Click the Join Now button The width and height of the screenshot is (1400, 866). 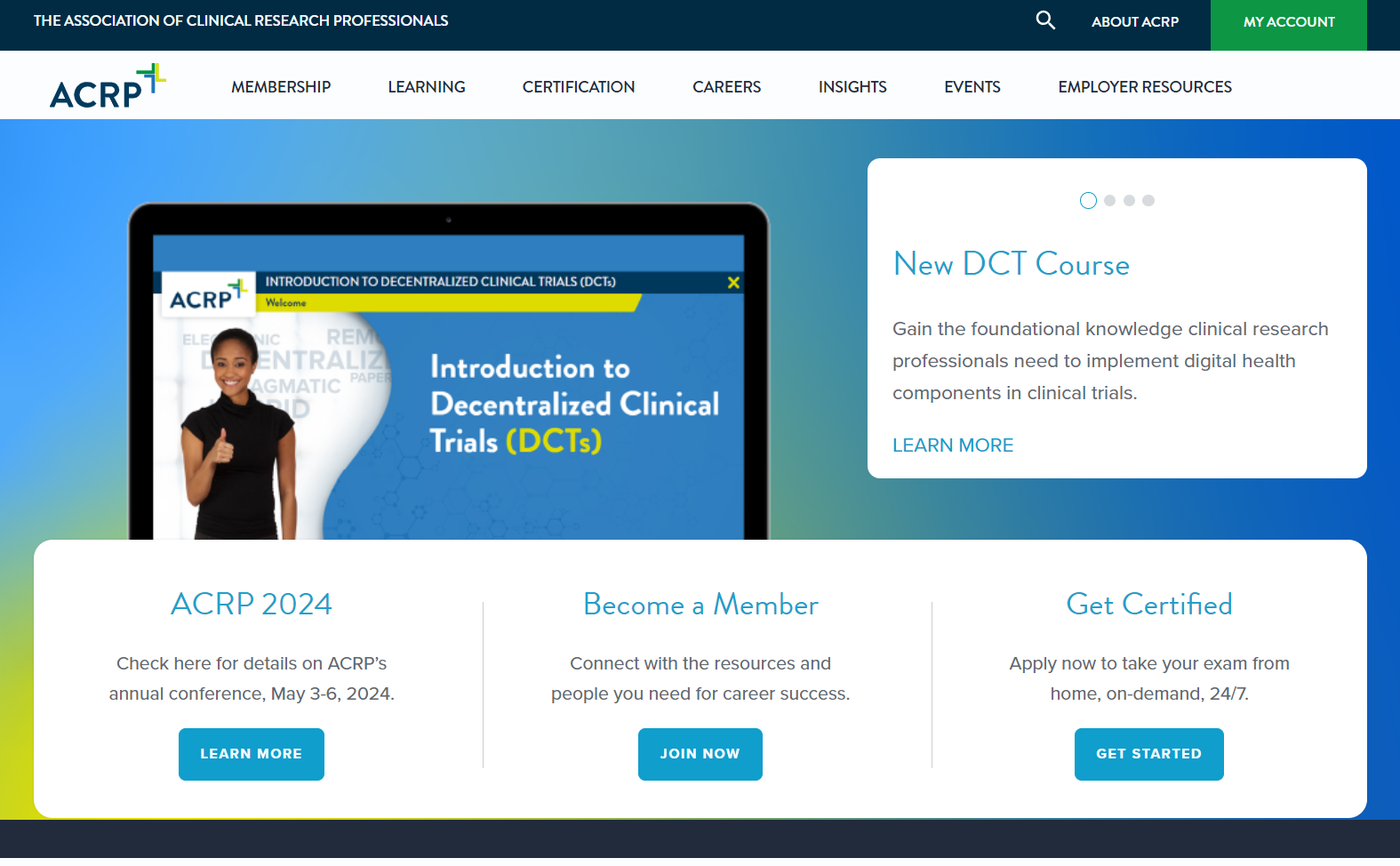(x=700, y=754)
